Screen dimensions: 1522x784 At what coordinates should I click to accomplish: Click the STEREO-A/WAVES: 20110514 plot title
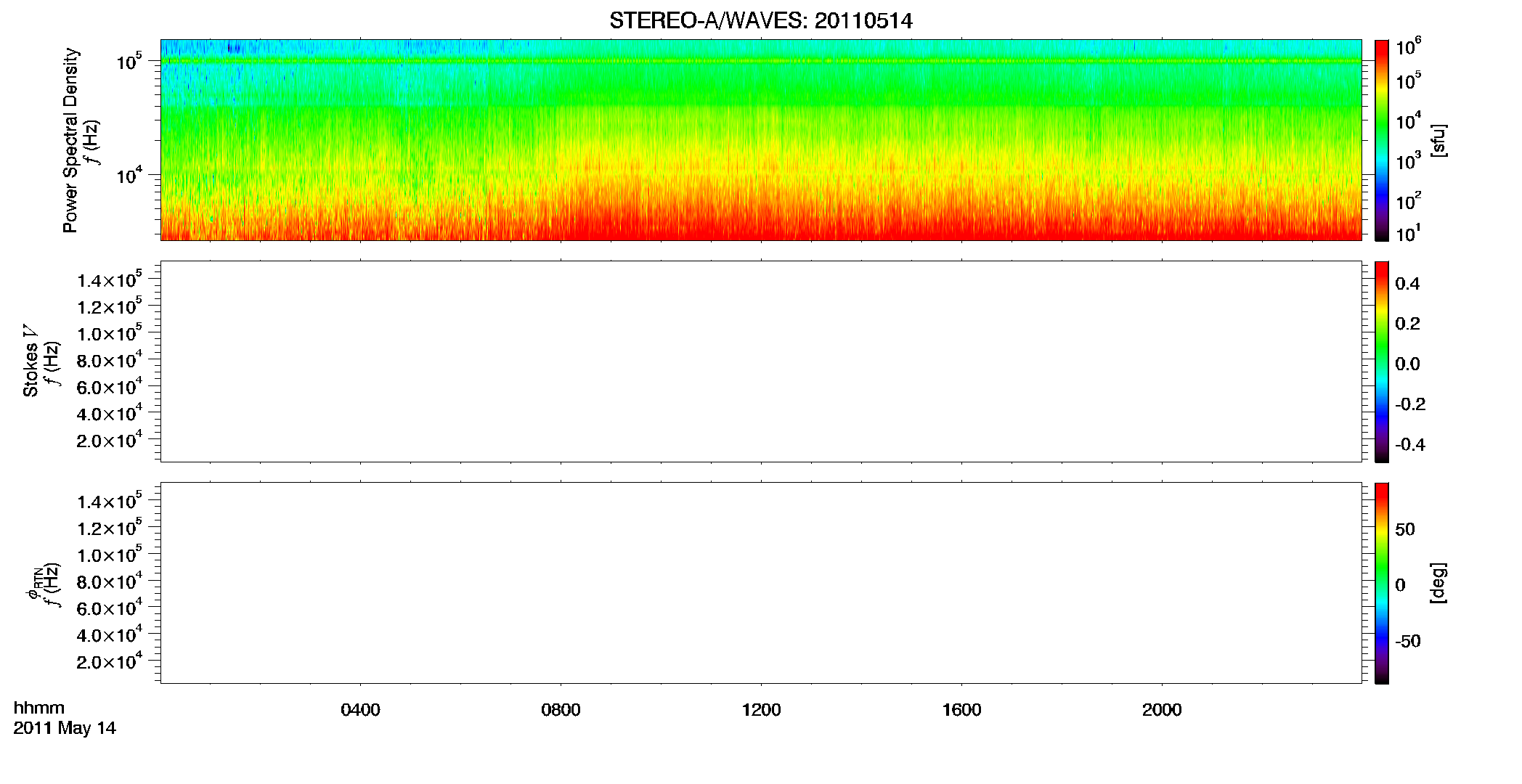click(760, 21)
